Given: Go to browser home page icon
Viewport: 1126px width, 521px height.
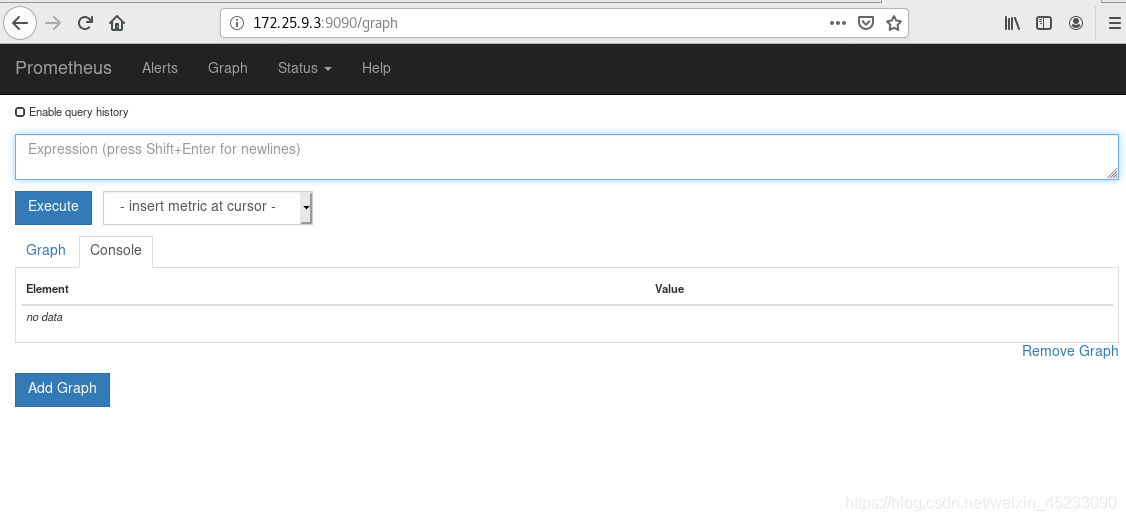Looking at the screenshot, I should click(117, 23).
